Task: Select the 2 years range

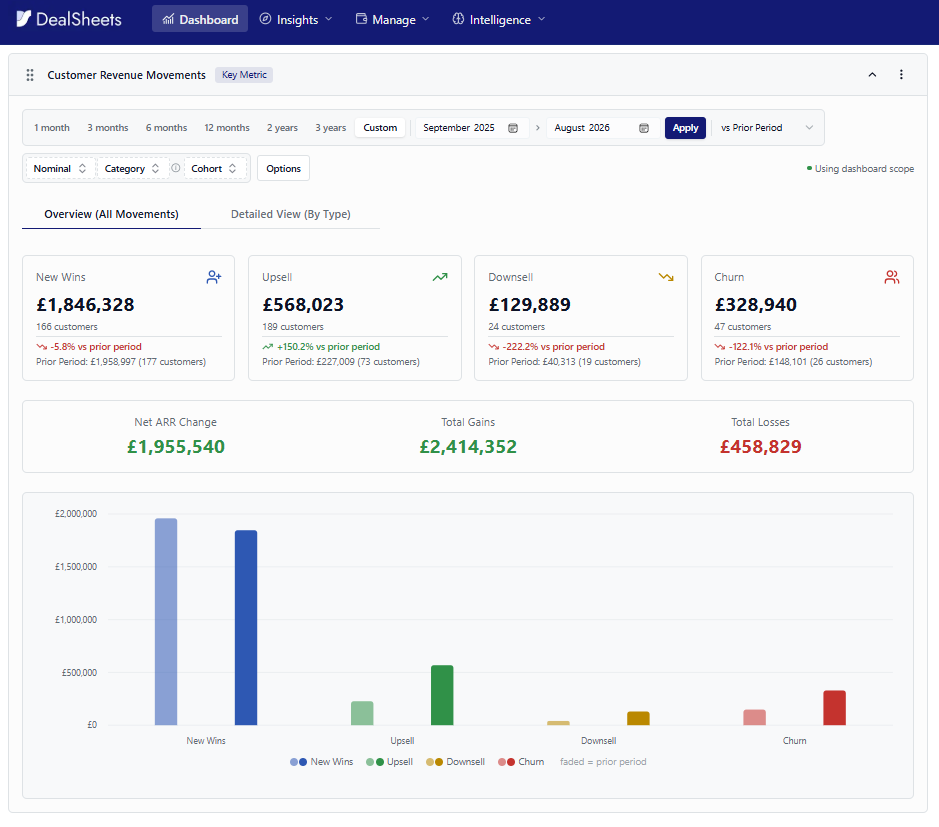Action: click(282, 128)
